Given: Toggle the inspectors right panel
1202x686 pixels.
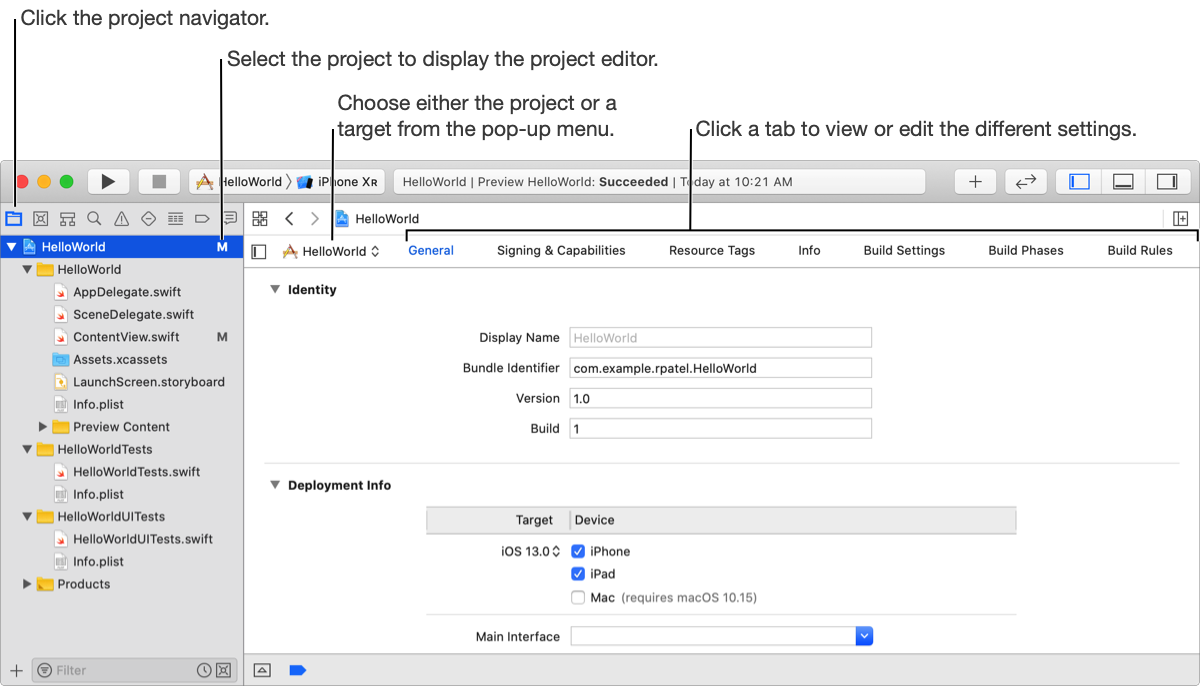Looking at the screenshot, I should tap(1167, 181).
